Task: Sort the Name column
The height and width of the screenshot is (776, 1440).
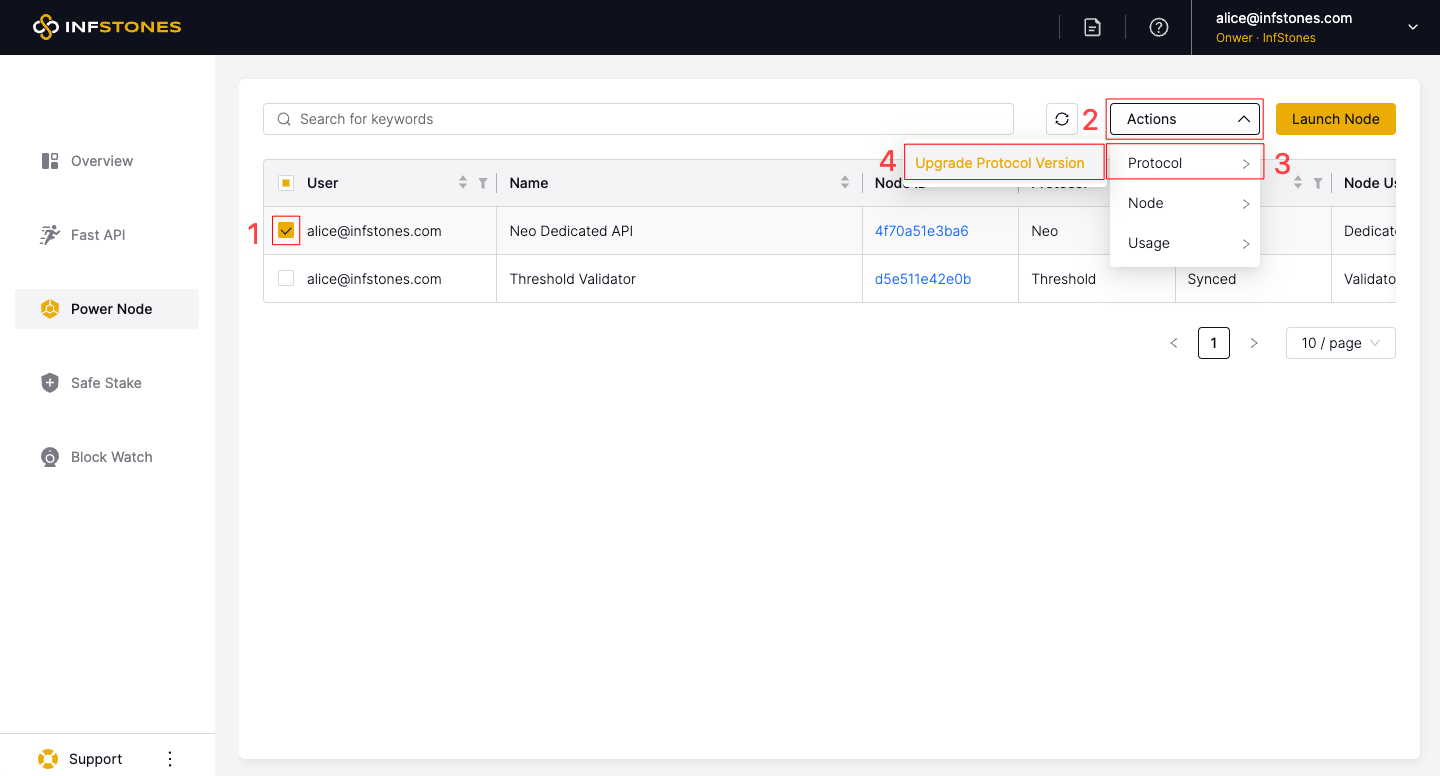Action: (x=846, y=183)
